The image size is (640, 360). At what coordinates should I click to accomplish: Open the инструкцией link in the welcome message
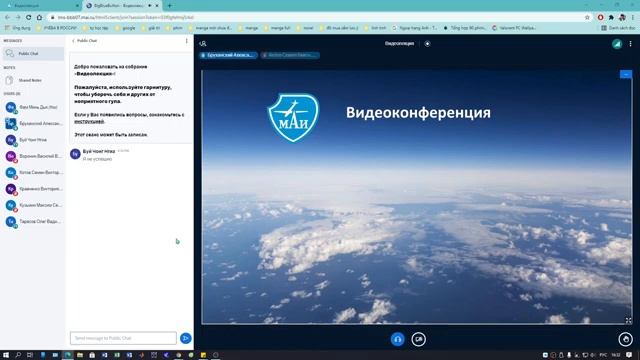point(89,121)
